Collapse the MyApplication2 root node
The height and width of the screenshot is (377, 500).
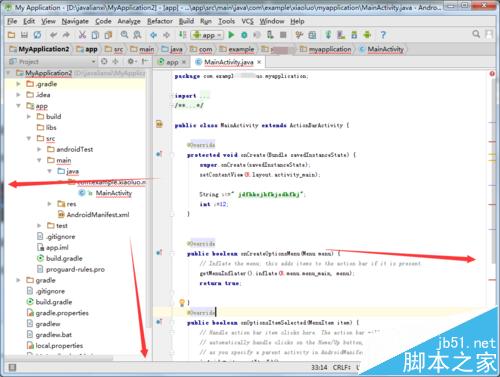tap(9, 73)
